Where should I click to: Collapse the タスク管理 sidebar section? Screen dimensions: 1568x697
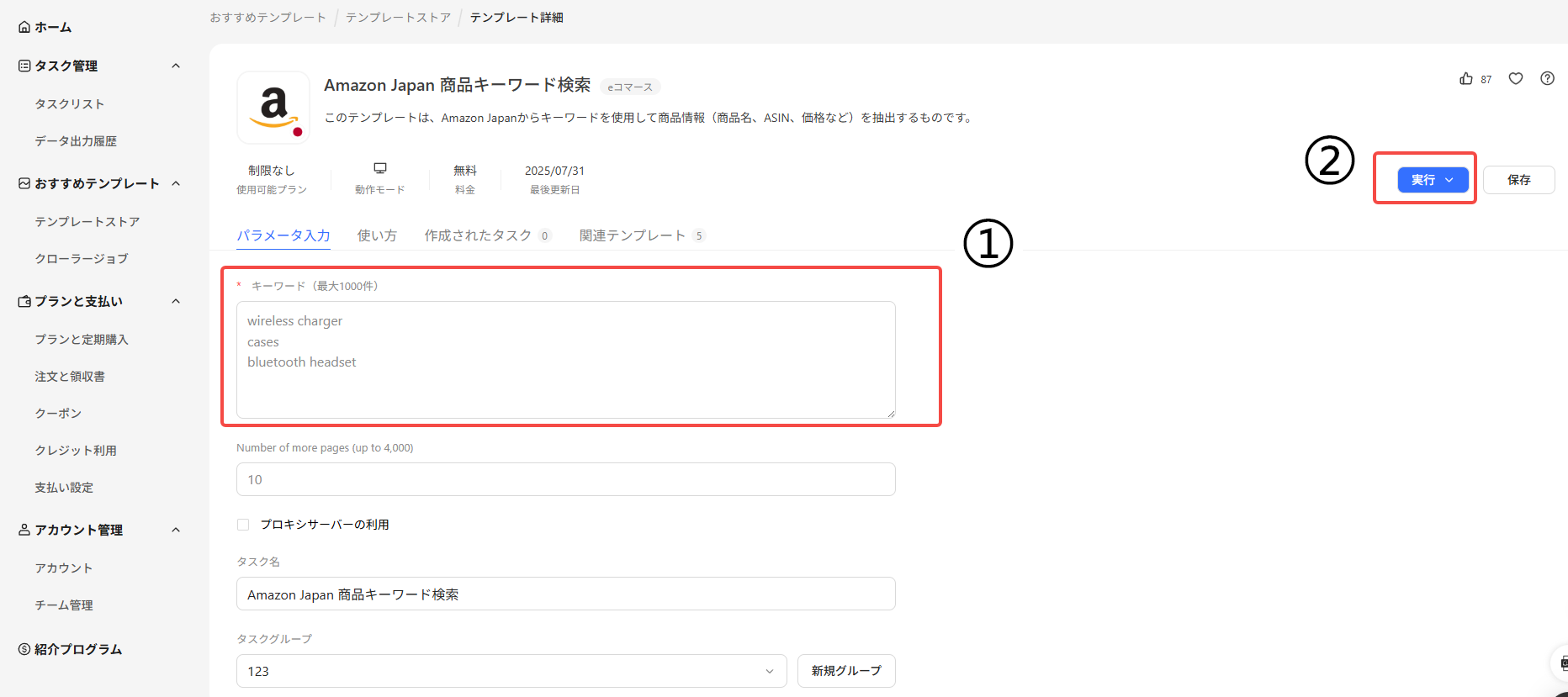176,66
